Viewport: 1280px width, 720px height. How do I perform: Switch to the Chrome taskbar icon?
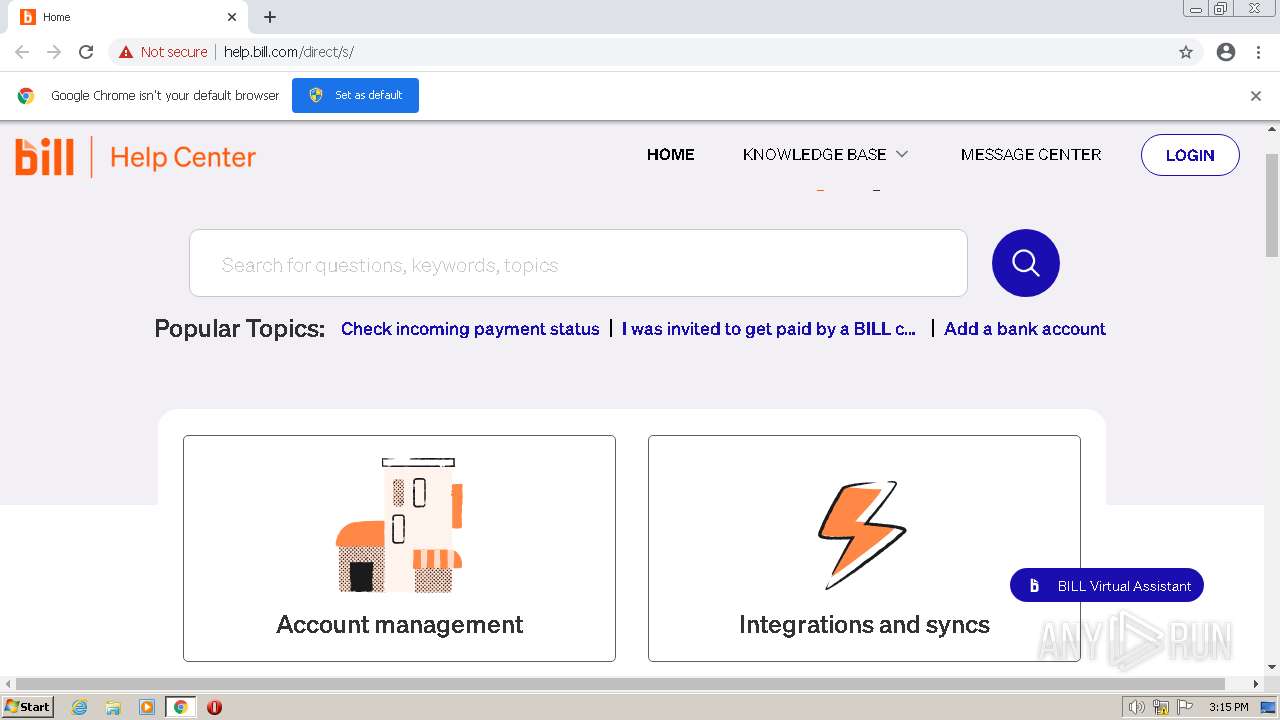point(180,707)
